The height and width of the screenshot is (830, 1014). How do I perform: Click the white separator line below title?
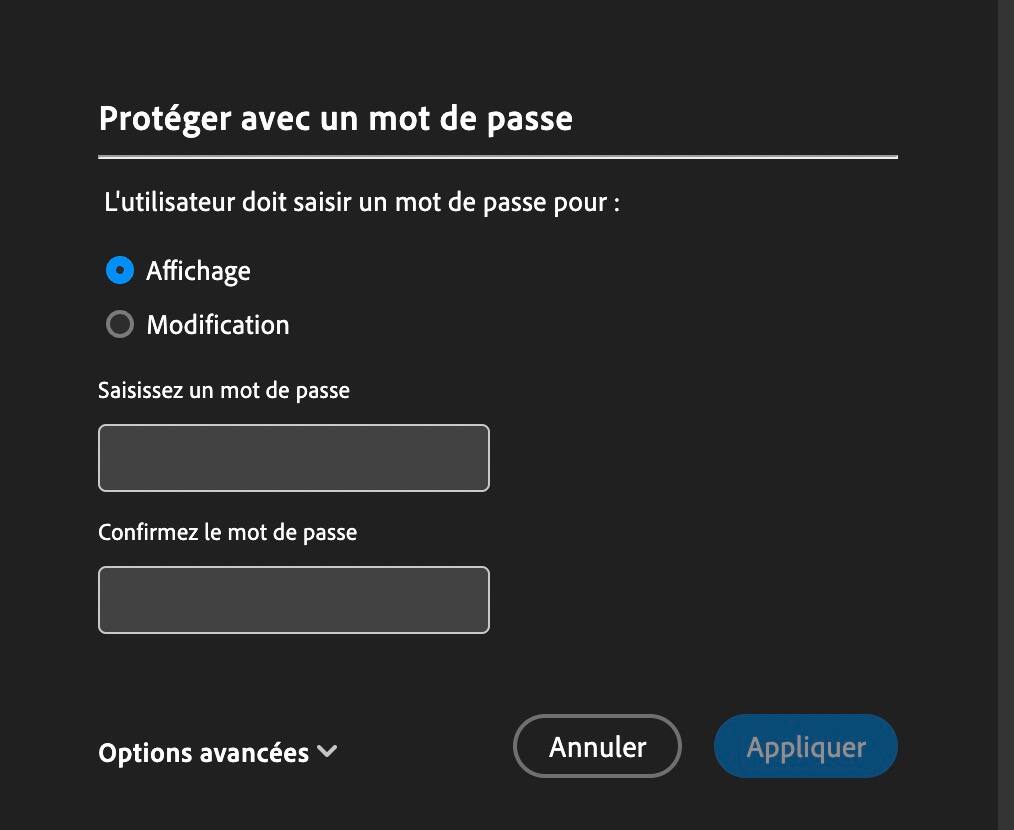pyautogui.click(x=497, y=157)
